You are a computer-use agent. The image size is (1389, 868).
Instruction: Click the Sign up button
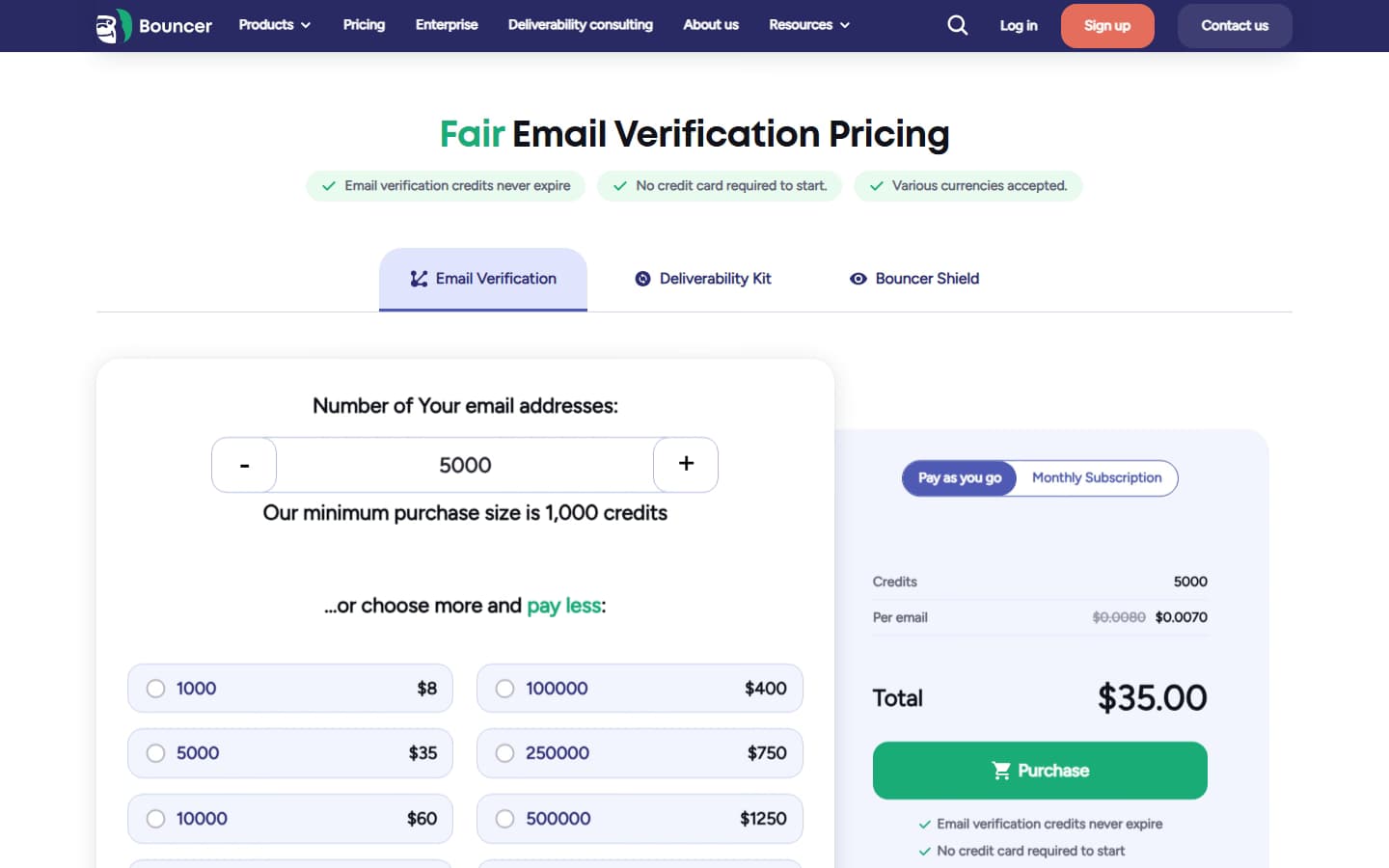click(x=1106, y=26)
